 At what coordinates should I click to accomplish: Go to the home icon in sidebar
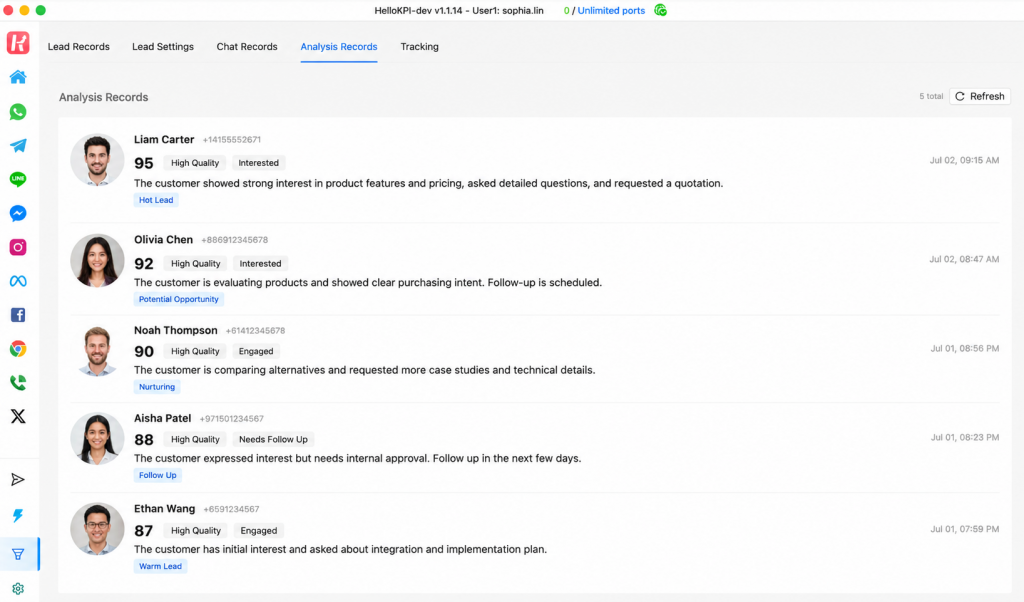click(18, 77)
